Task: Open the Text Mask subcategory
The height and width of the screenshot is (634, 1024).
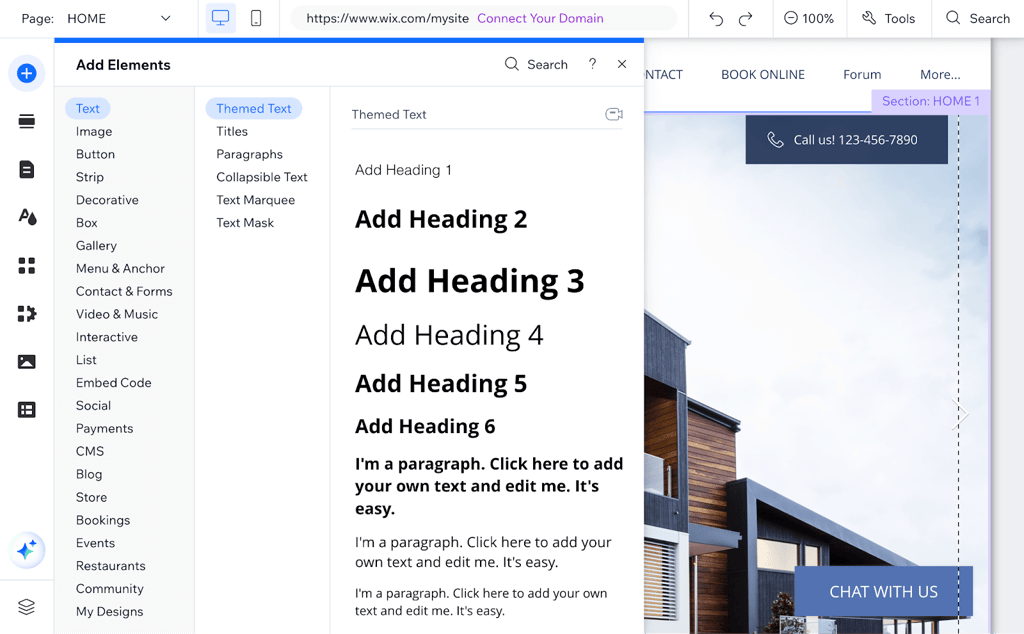Action: click(245, 223)
